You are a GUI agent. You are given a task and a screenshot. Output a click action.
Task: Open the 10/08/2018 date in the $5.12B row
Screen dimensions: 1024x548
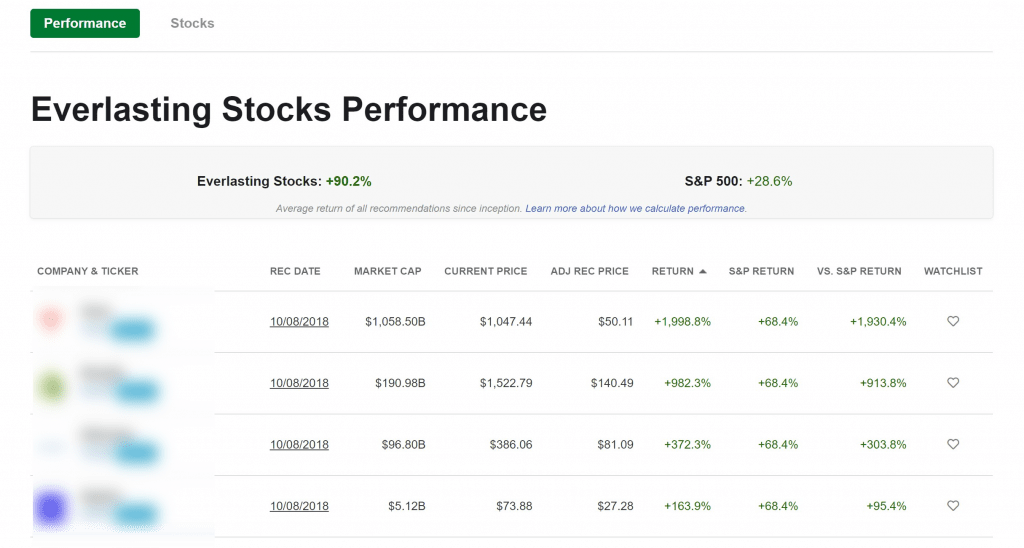(299, 506)
